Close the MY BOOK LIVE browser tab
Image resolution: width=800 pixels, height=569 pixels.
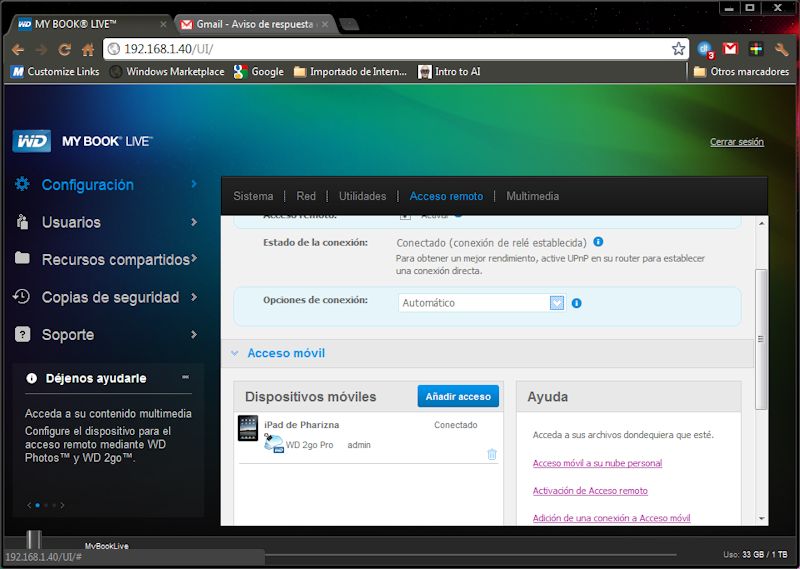[x=163, y=24]
